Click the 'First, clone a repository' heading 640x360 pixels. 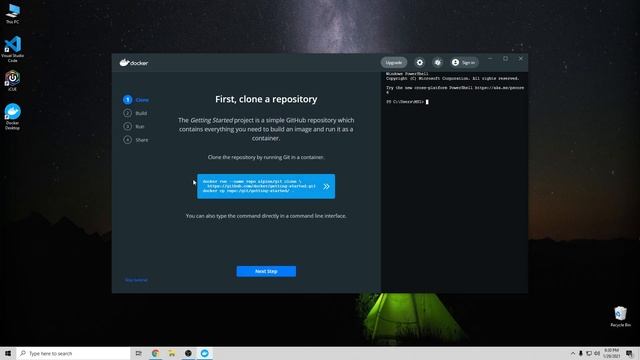(266, 99)
